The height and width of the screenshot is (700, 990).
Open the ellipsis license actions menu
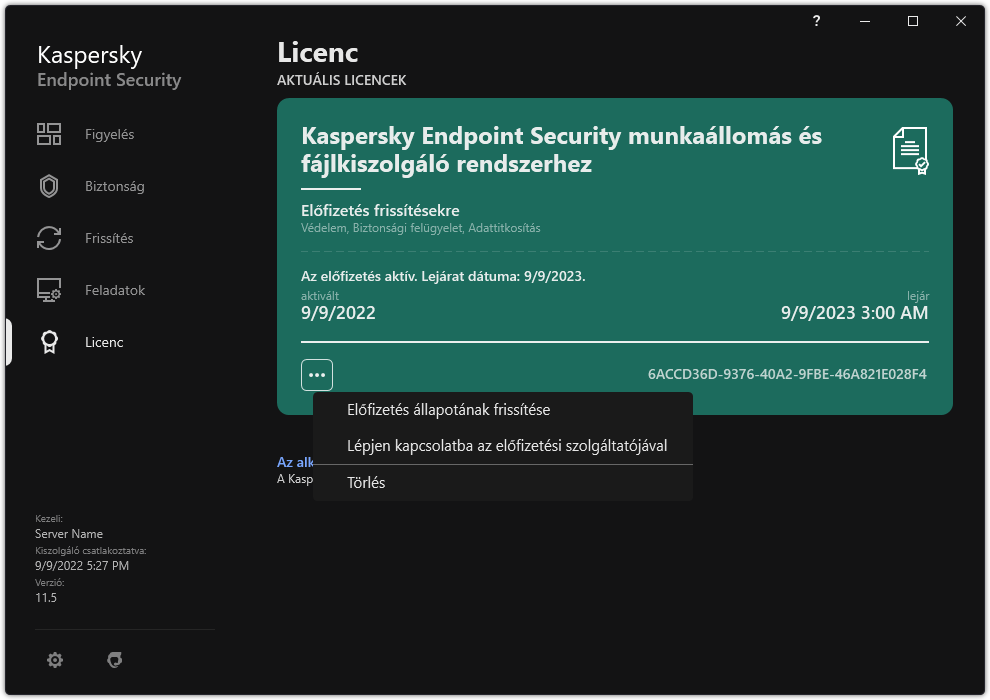coord(317,373)
